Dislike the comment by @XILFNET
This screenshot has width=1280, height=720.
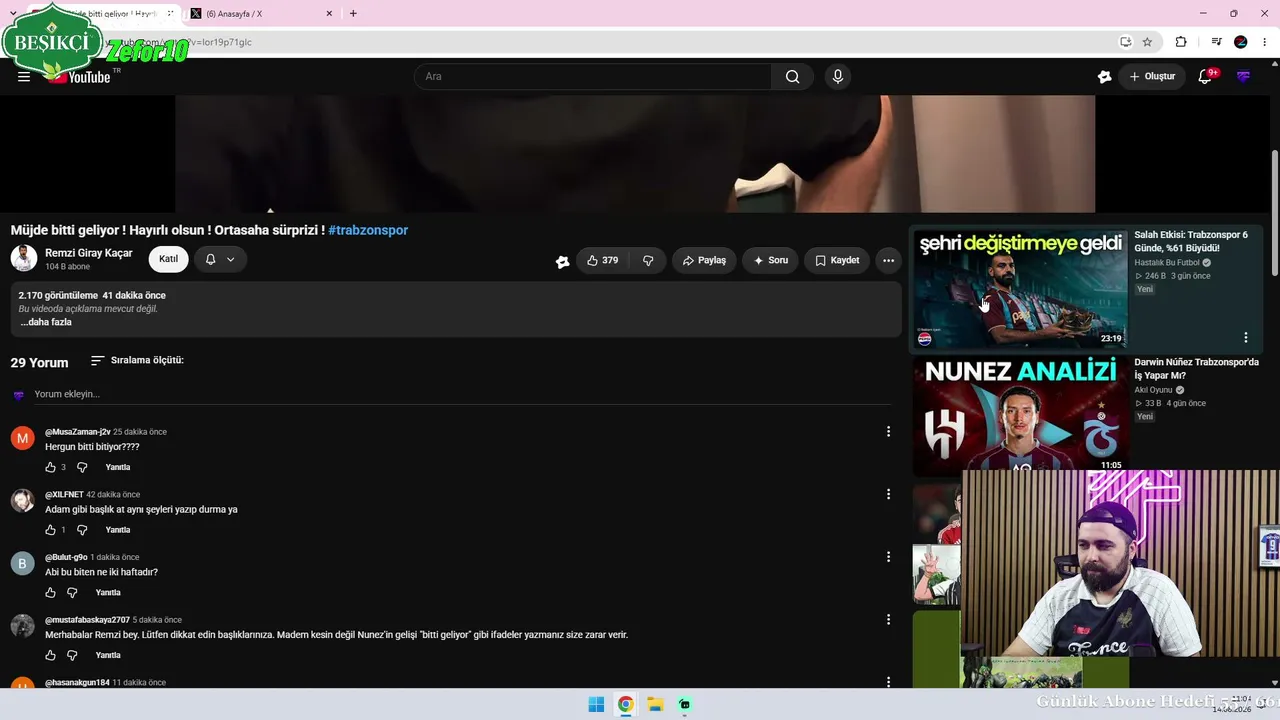tap(82, 530)
